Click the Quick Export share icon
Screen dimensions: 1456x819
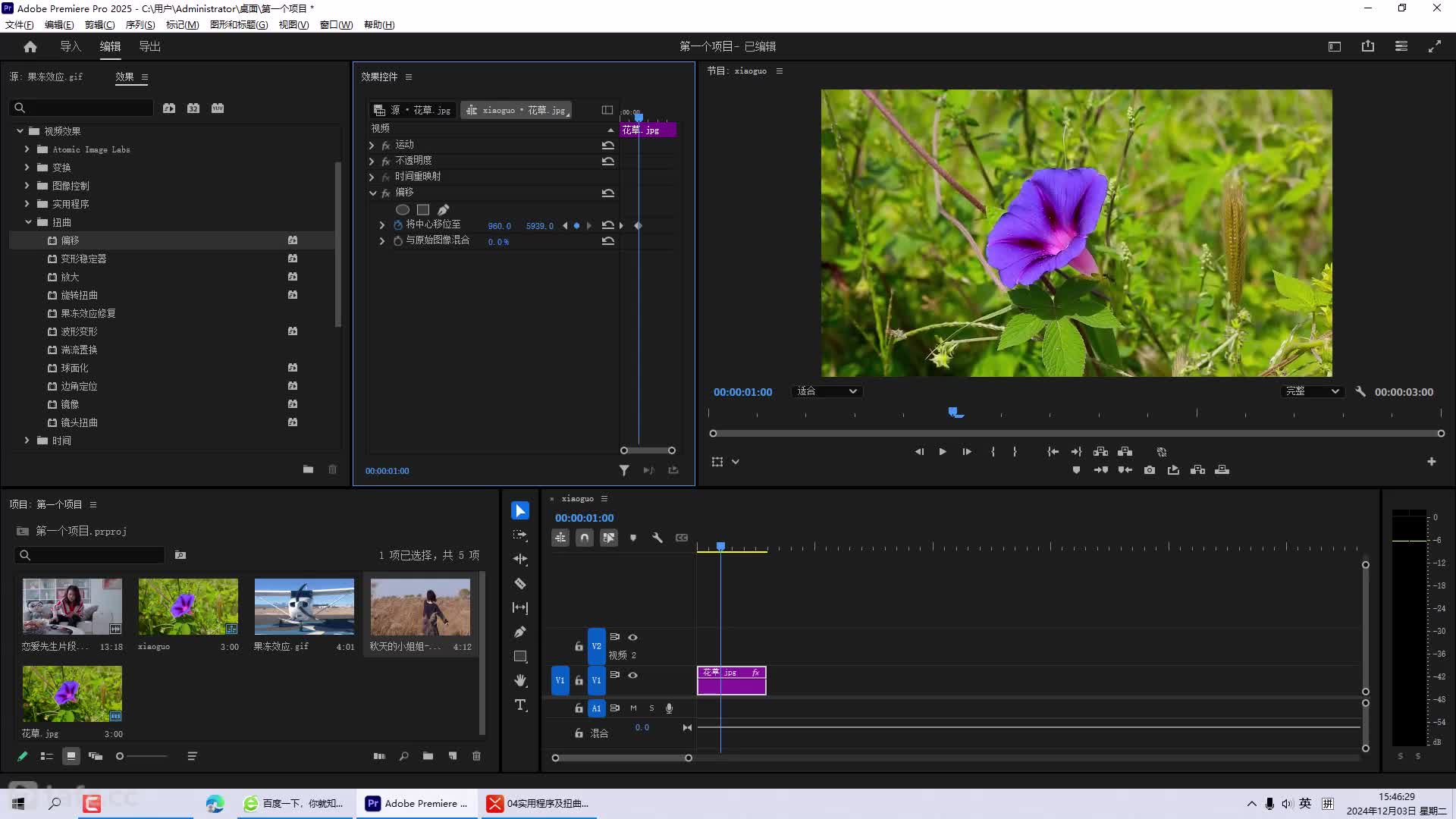click(x=1368, y=47)
